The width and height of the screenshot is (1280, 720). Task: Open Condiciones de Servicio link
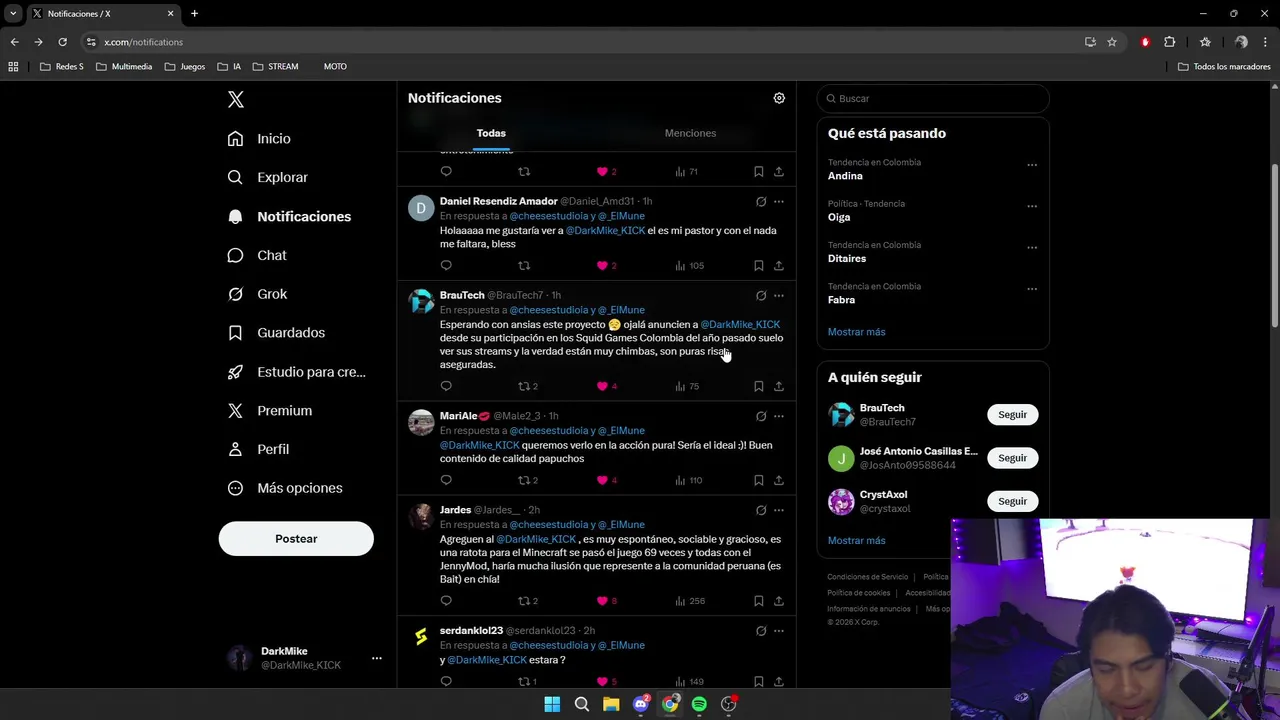point(867,577)
